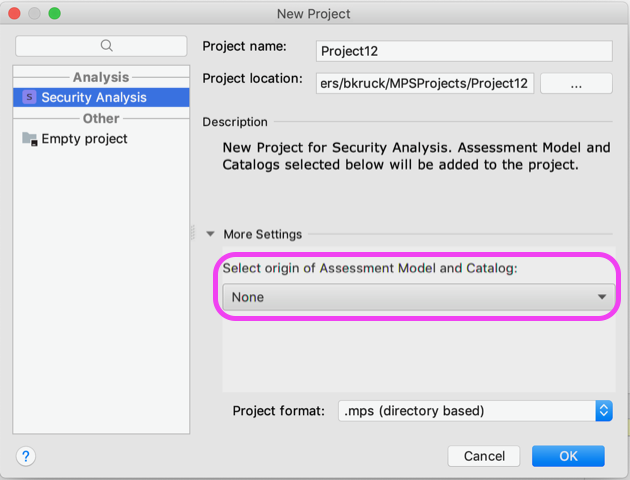Screen dimensions: 630x480
Task: Minimize the New Project window
Action: click(x=34, y=14)
